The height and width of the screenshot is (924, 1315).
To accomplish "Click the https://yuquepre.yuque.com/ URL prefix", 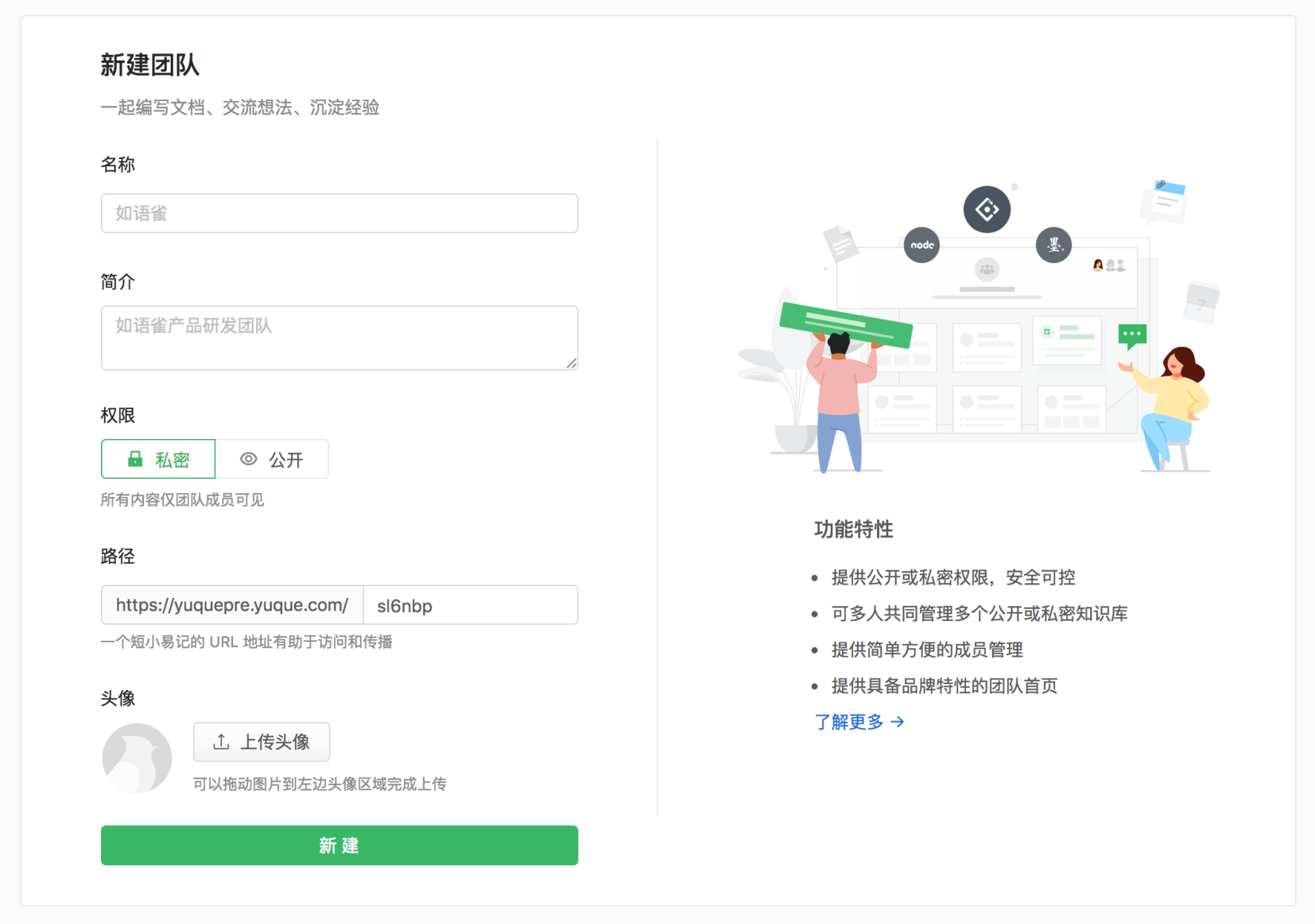I will coord(232,606).
